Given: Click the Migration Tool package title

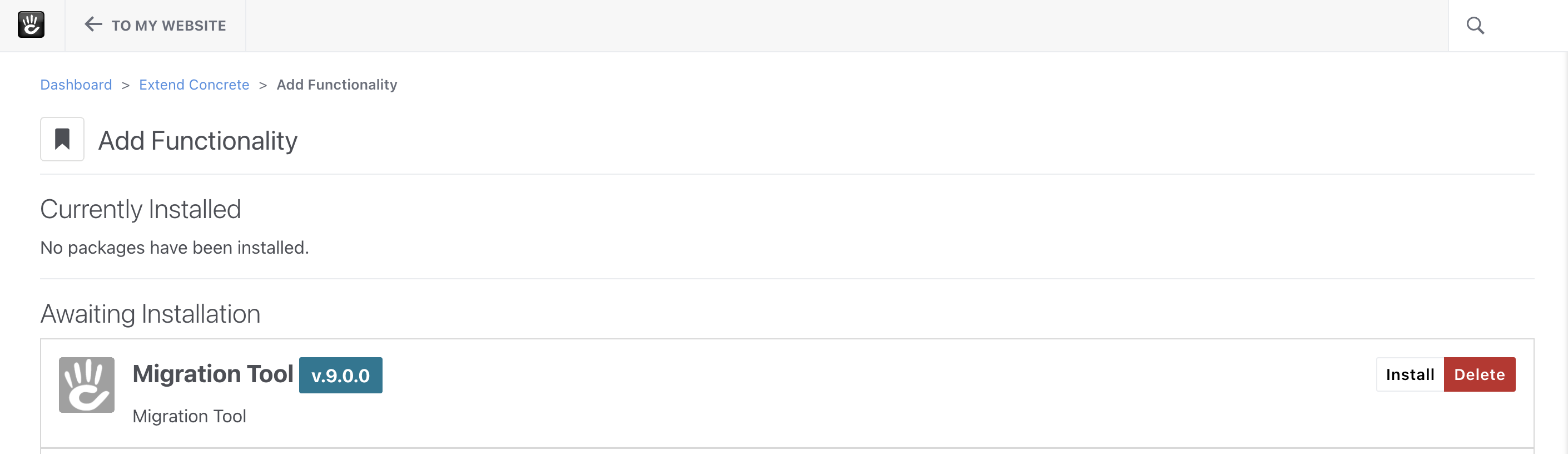Looking at the screenshot, I should pos(213,373).
